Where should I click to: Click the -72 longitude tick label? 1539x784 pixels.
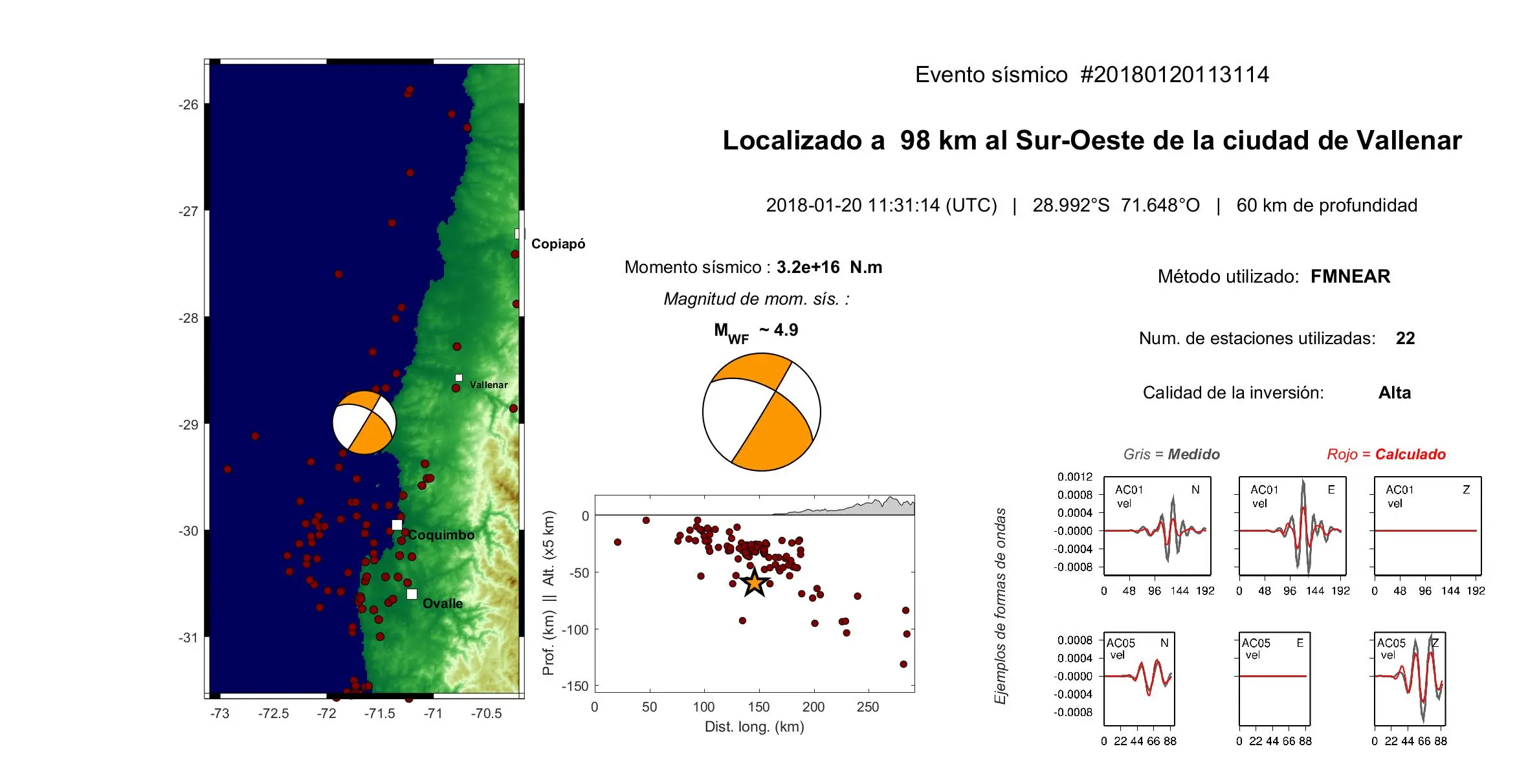pos(326,713)
